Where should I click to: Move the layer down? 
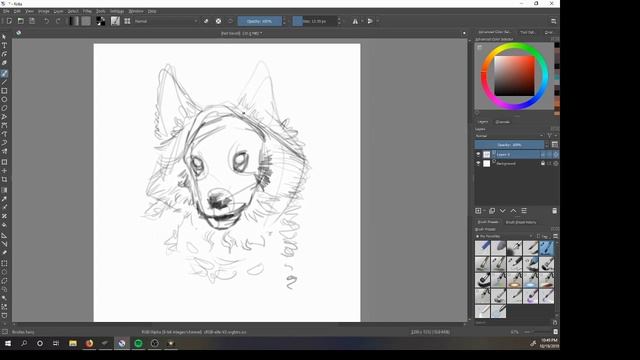(502, 211)
